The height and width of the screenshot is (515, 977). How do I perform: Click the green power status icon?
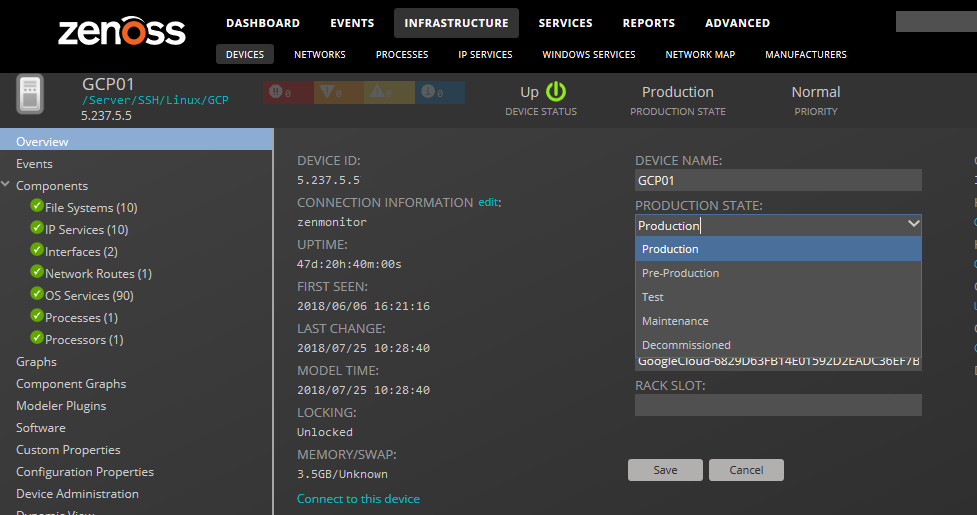(x=556, y=92)
